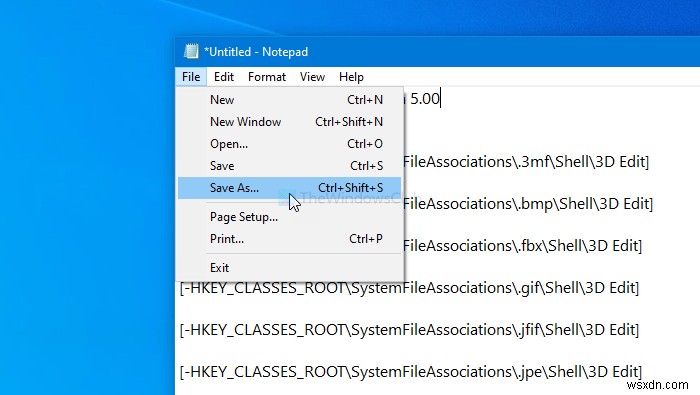Open the Help menu
The width and height of the screenshot is (700, 395).
(351, 77)
